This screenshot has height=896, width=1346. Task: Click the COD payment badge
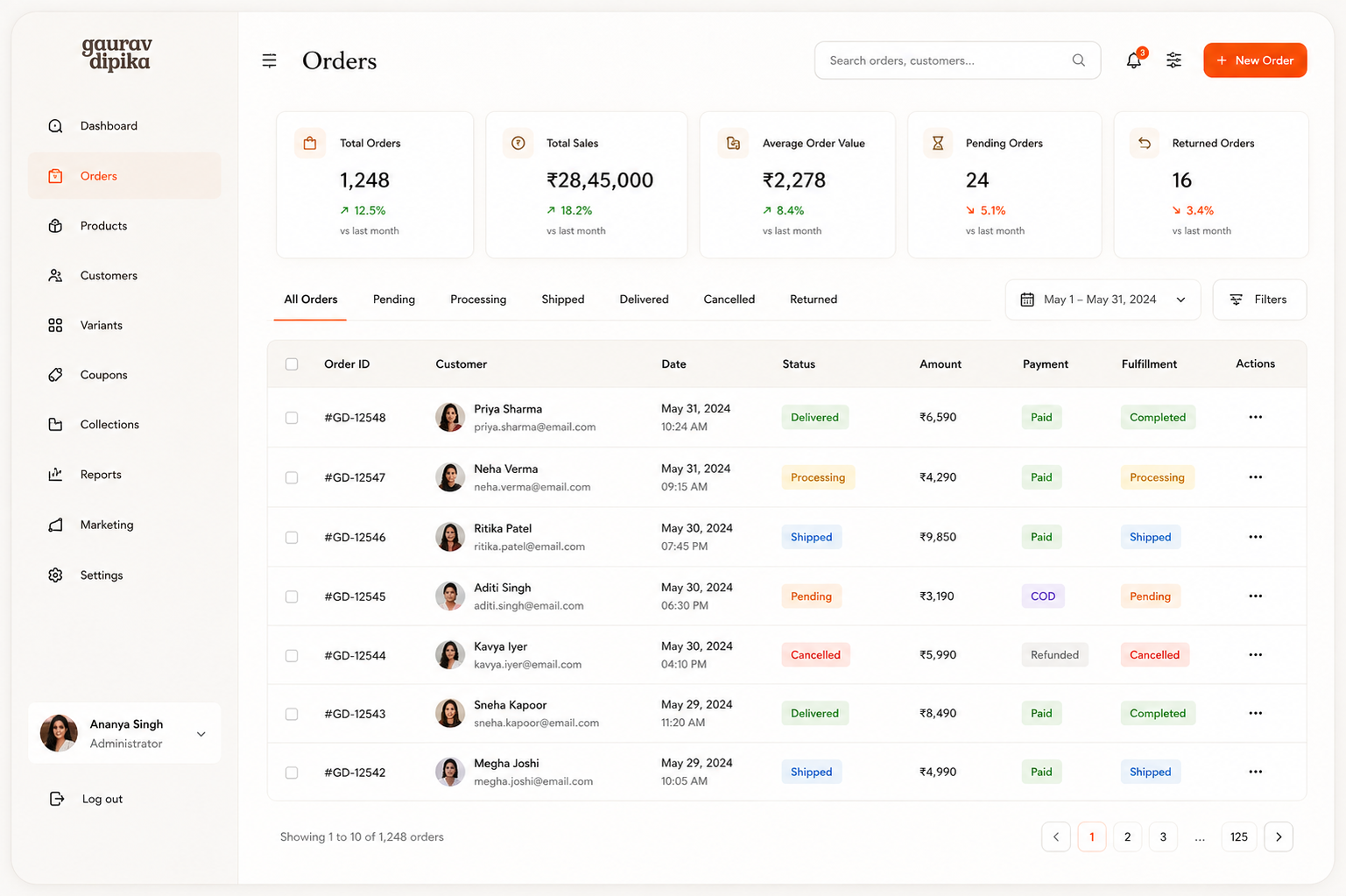point(1043,596)
